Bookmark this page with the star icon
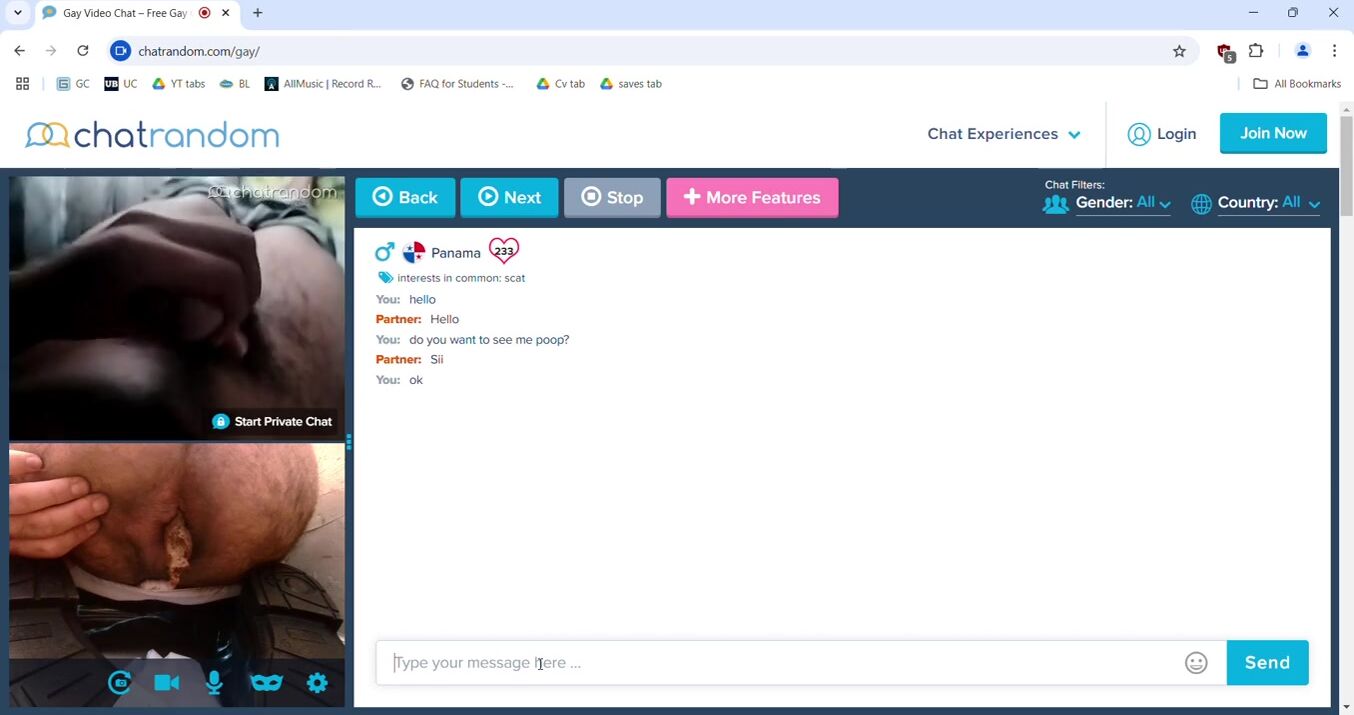Viewport: 1354px width, 715px height. [x=1179, y=51]
